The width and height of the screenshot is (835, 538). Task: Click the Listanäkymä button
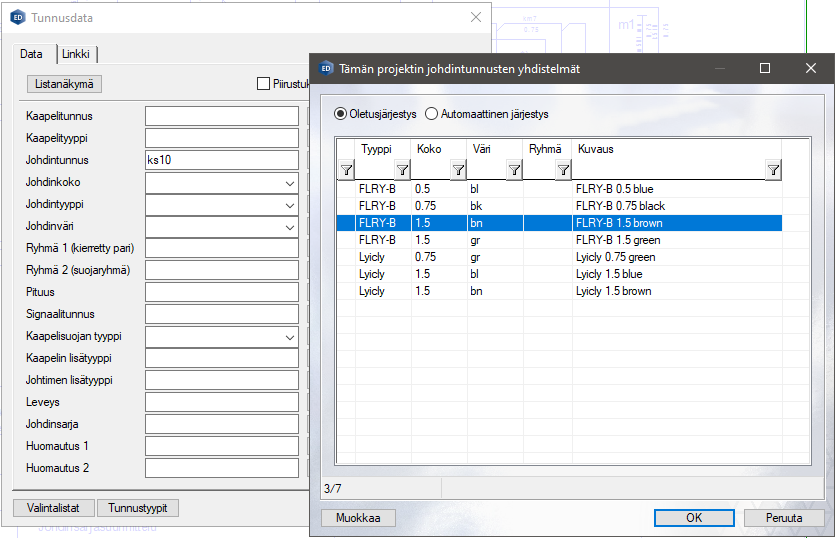(64, 85)
